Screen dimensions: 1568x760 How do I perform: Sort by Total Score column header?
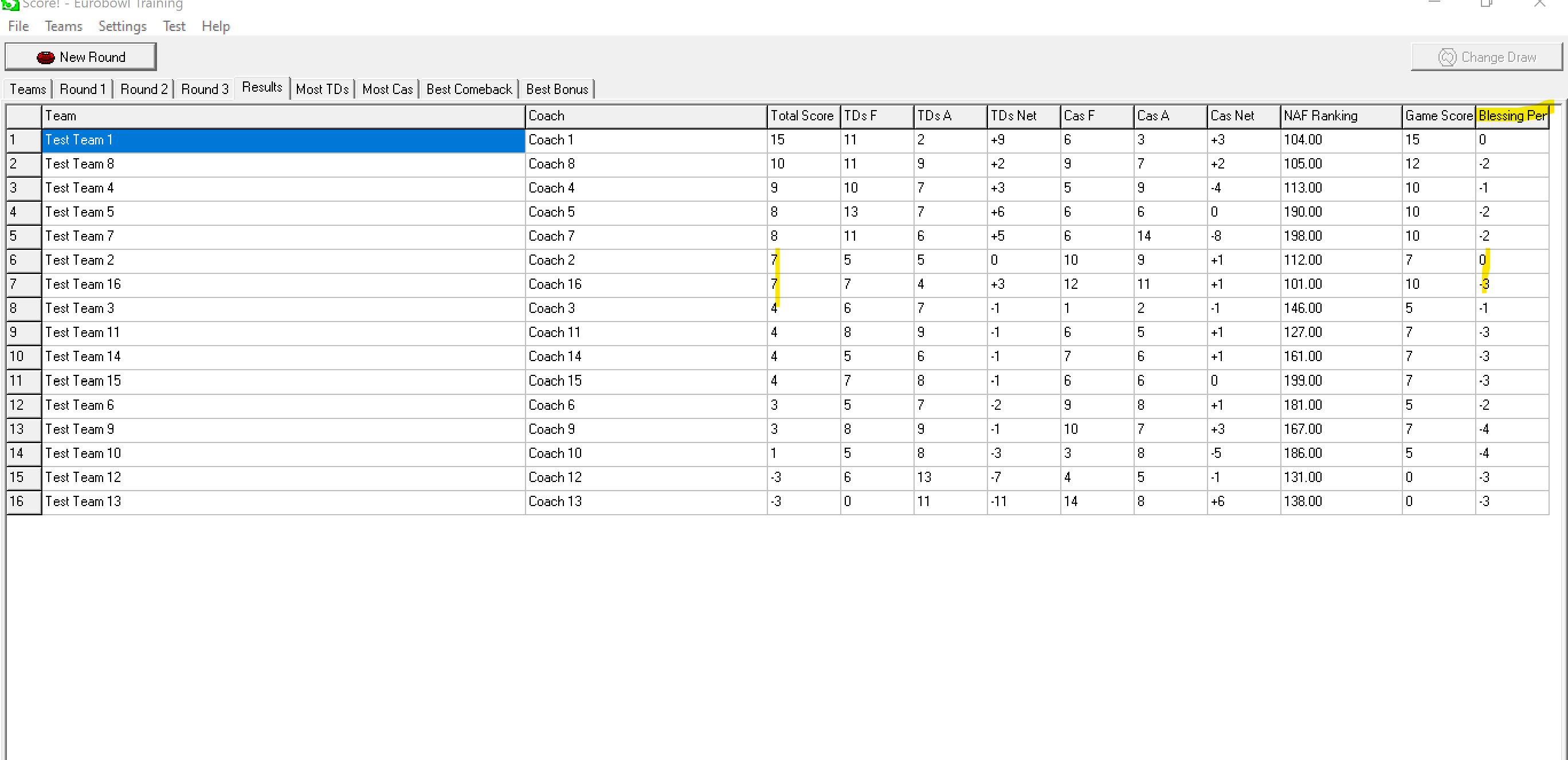coord(803,116)
